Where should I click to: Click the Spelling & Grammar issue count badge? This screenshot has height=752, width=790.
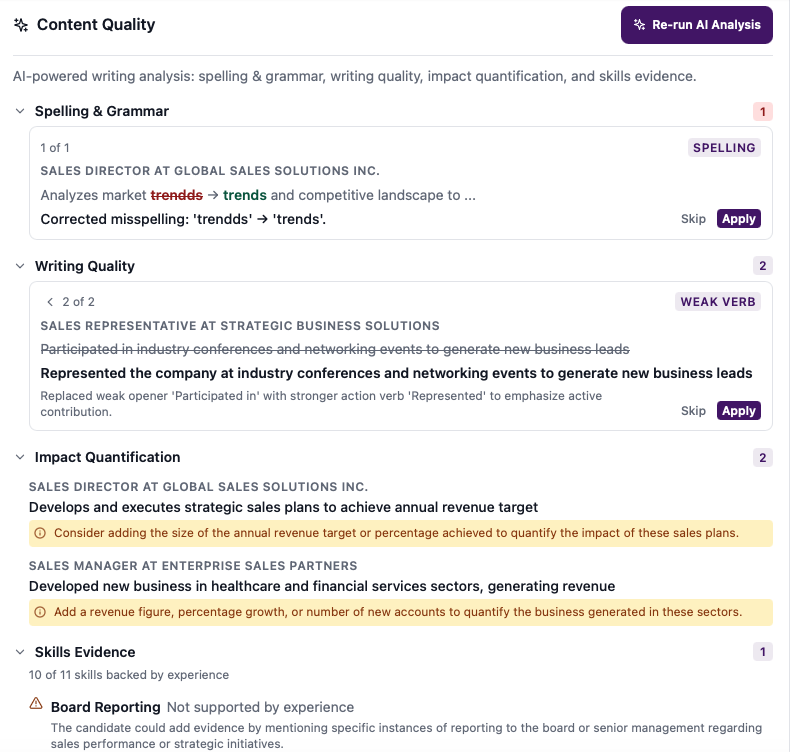point(763,112)
